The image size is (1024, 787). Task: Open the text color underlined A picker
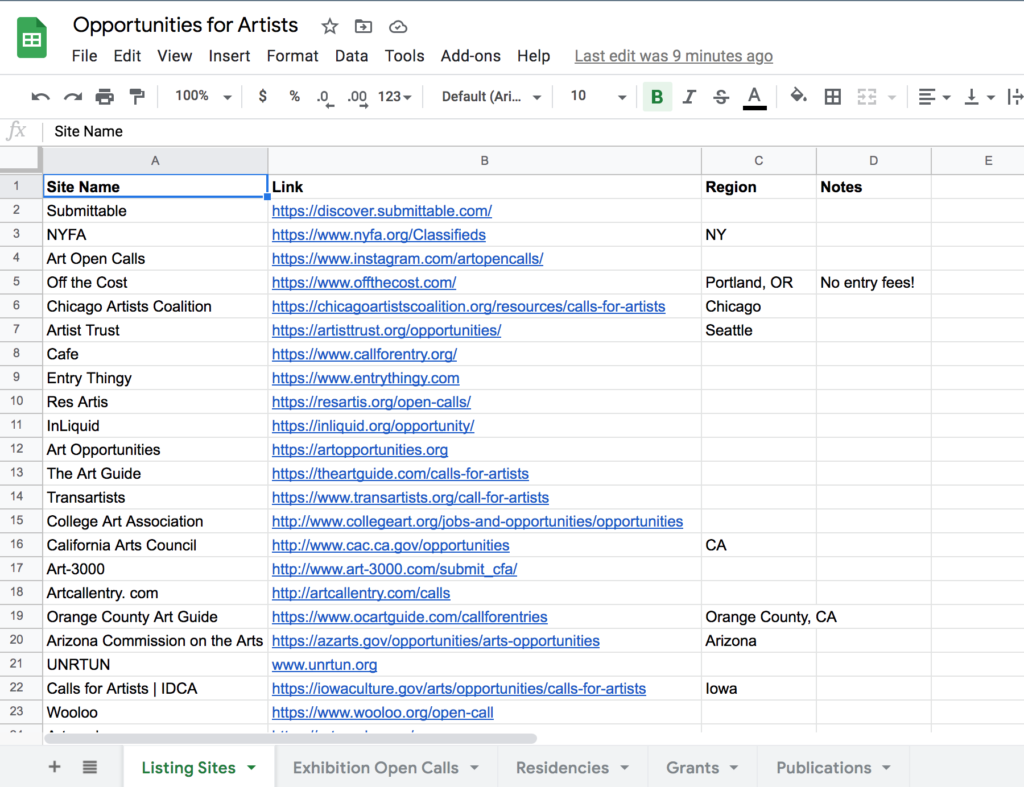pyautogui.click(x=754, y=97)
